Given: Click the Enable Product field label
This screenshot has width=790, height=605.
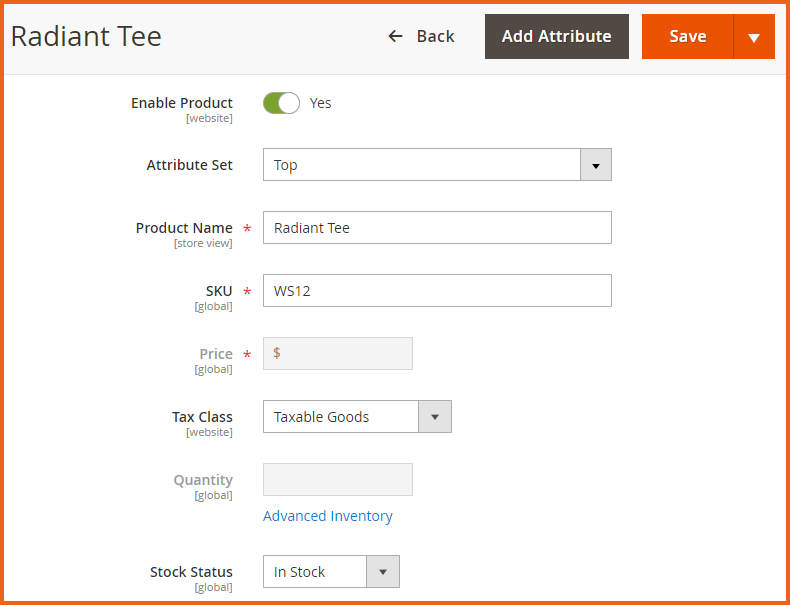Looking at the screenshot, I should (181, 103).
